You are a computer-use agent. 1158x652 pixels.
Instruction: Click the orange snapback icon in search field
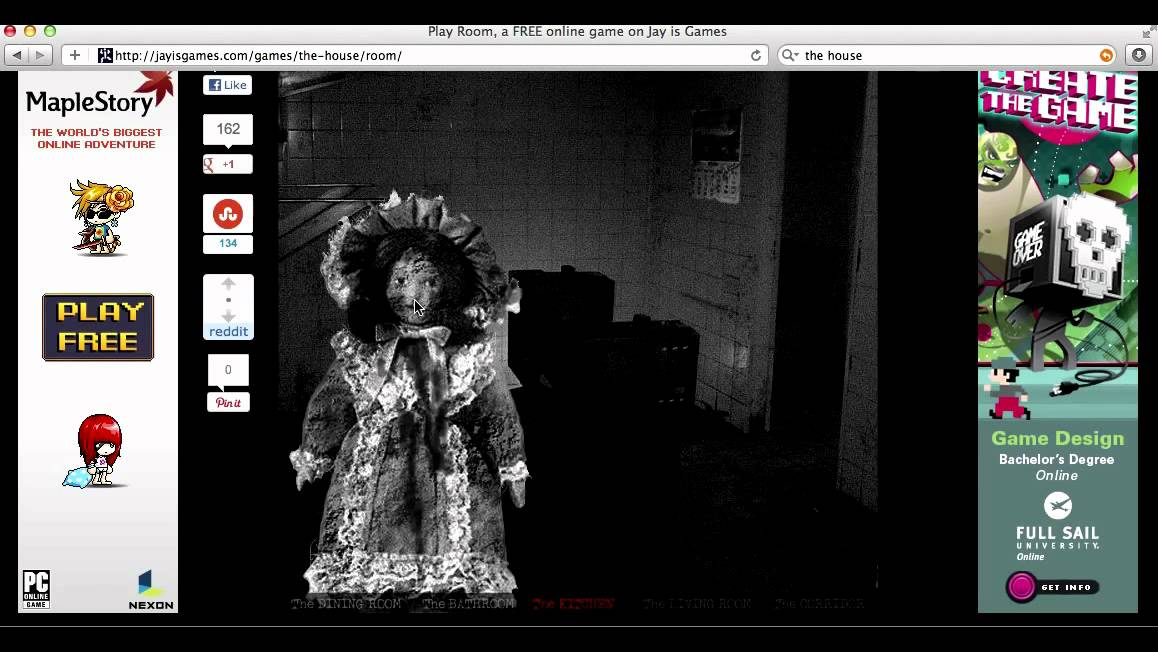click(1106, 55)
